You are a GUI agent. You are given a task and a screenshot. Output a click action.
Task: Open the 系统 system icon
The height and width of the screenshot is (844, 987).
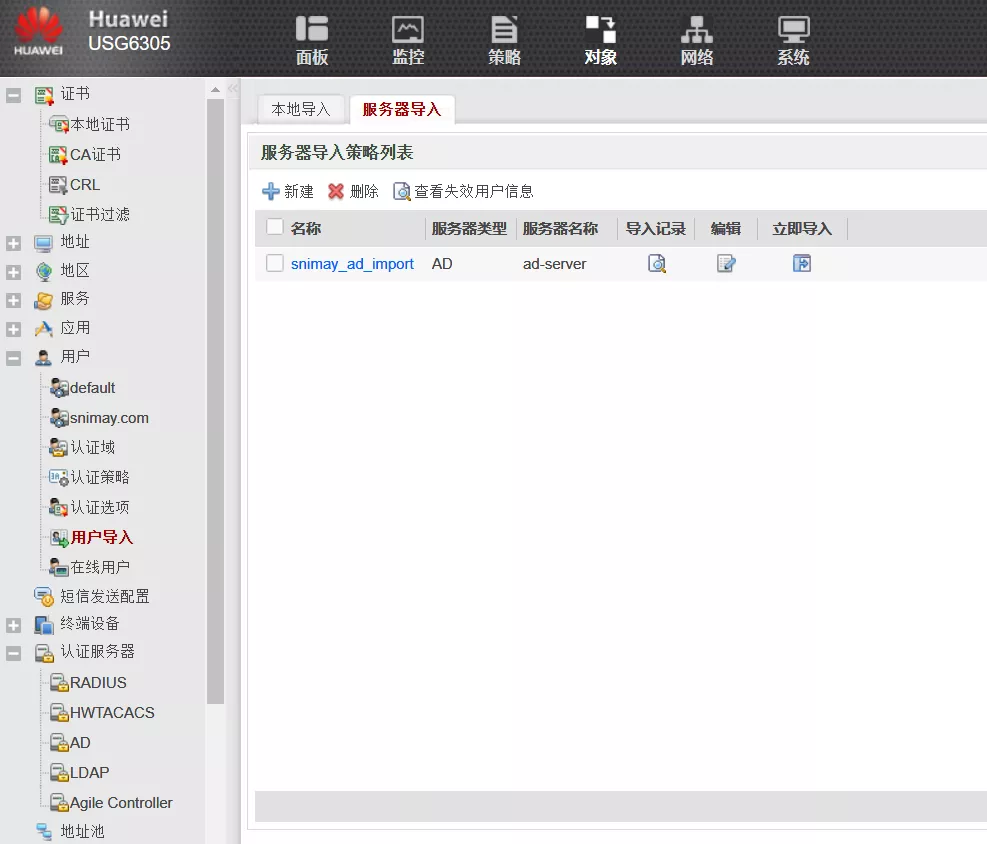[793, 41]
